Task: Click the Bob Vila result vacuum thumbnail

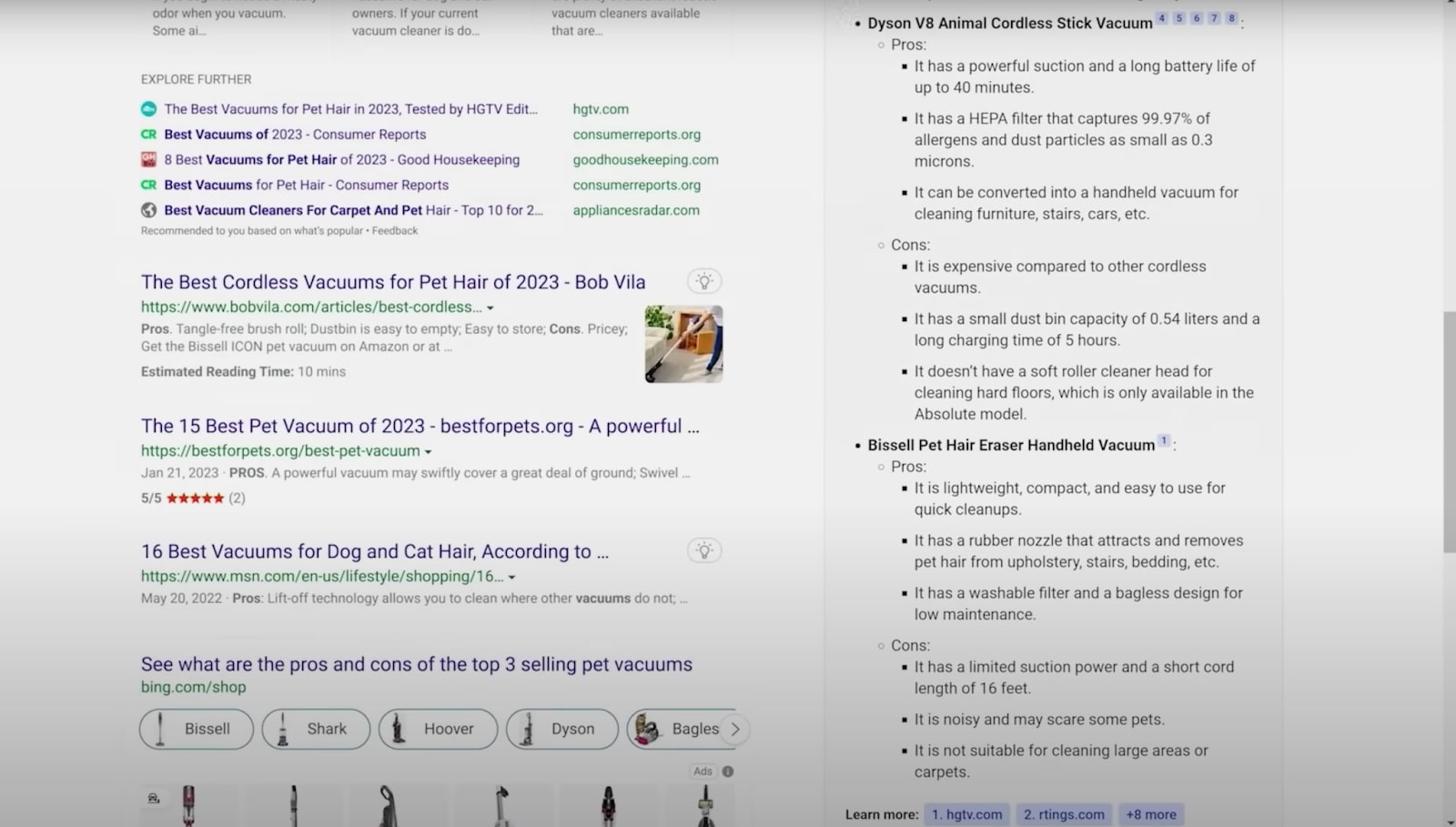Action: point(684,344)
